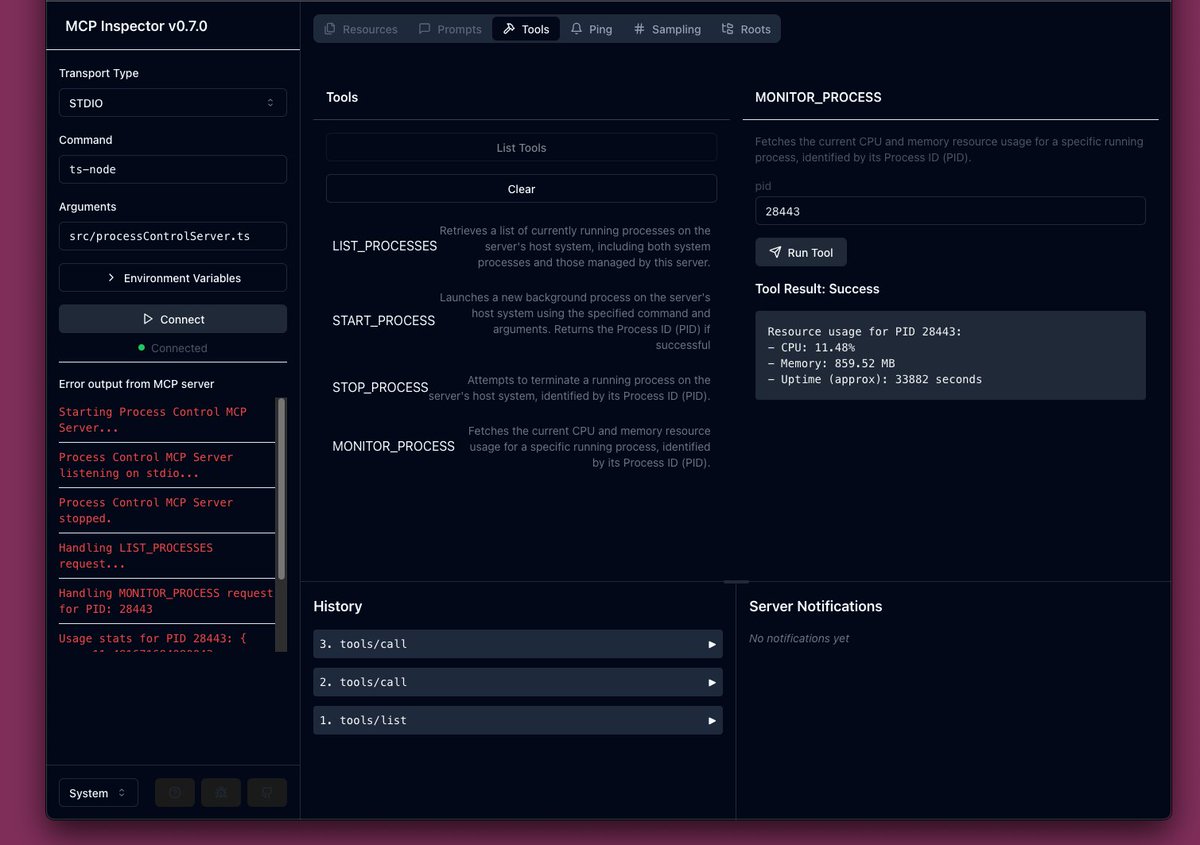Viewport: 1200px width, 845px height.
Task: Click the 'MCP Inspector v0.7.0' title
Action: tap(136, 26)
